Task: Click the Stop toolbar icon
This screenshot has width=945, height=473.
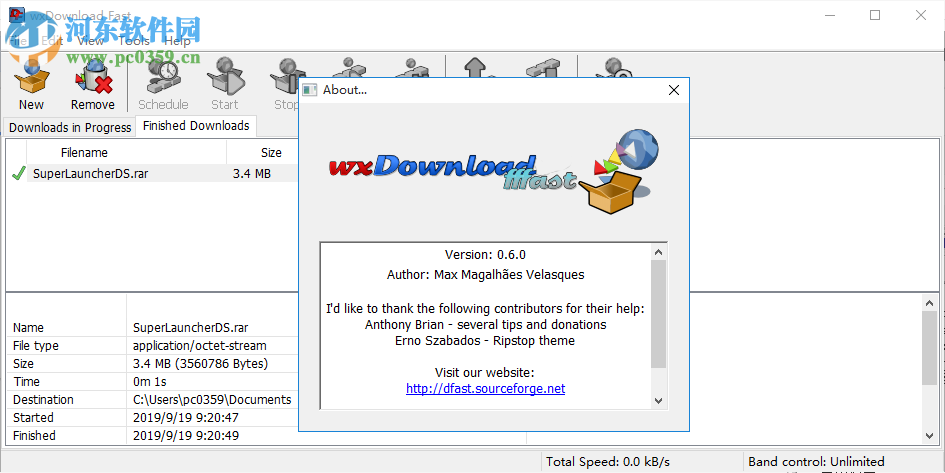Action: (284, 77)
